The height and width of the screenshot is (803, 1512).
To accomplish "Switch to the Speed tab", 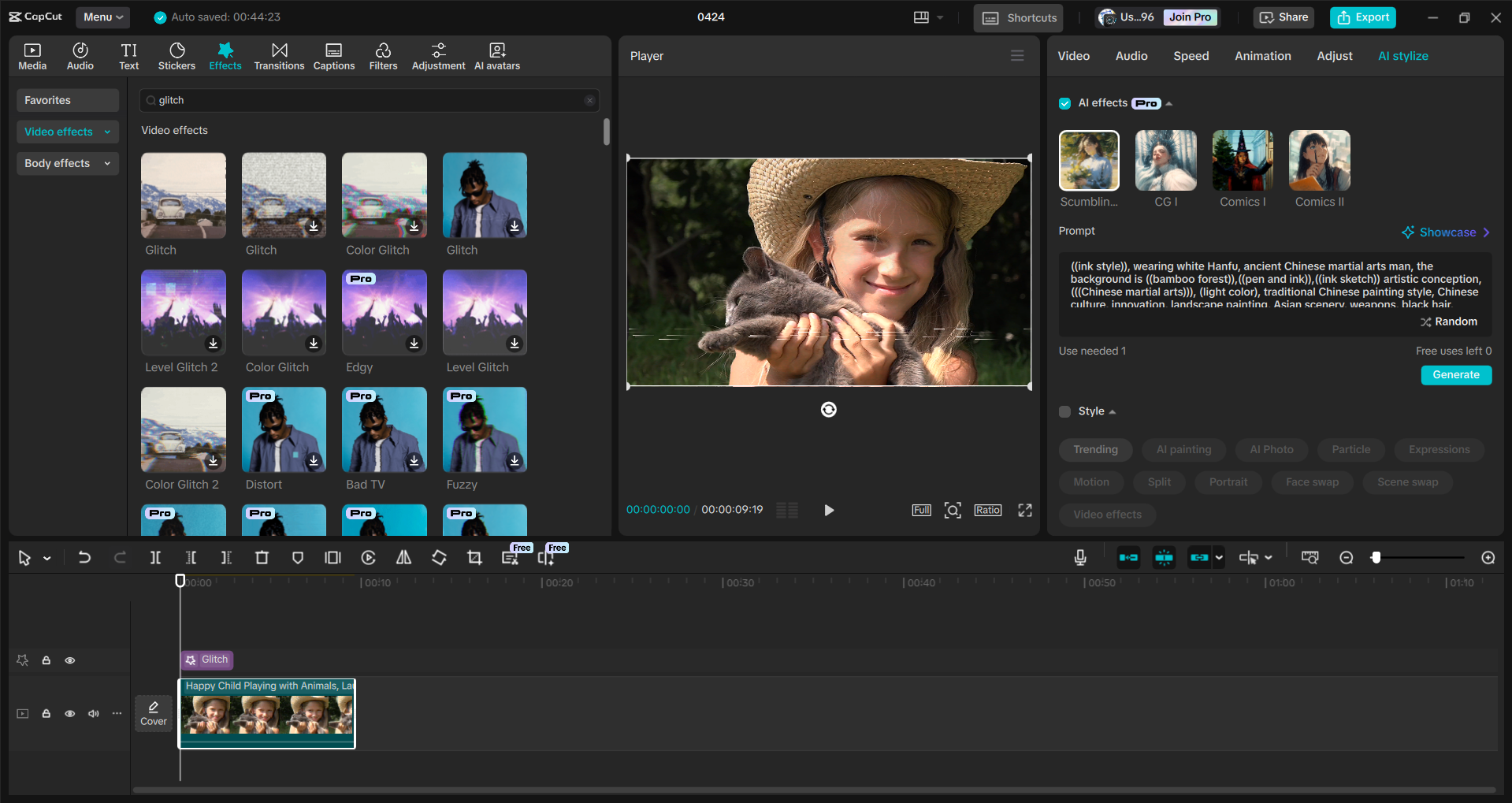I will pyautogui.click(x=1191, y=56).
